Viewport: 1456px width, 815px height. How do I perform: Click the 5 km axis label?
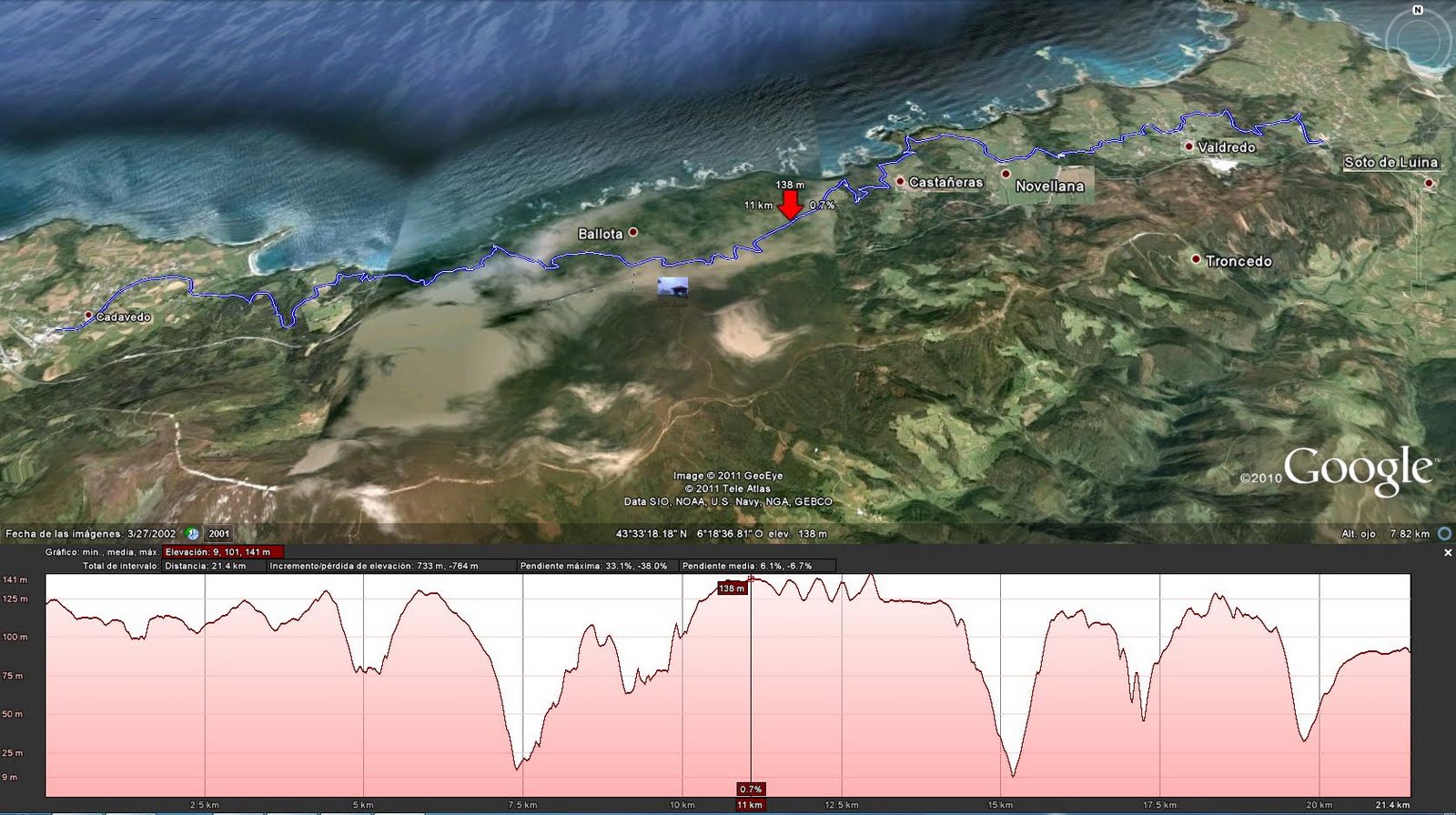point(363,805)
